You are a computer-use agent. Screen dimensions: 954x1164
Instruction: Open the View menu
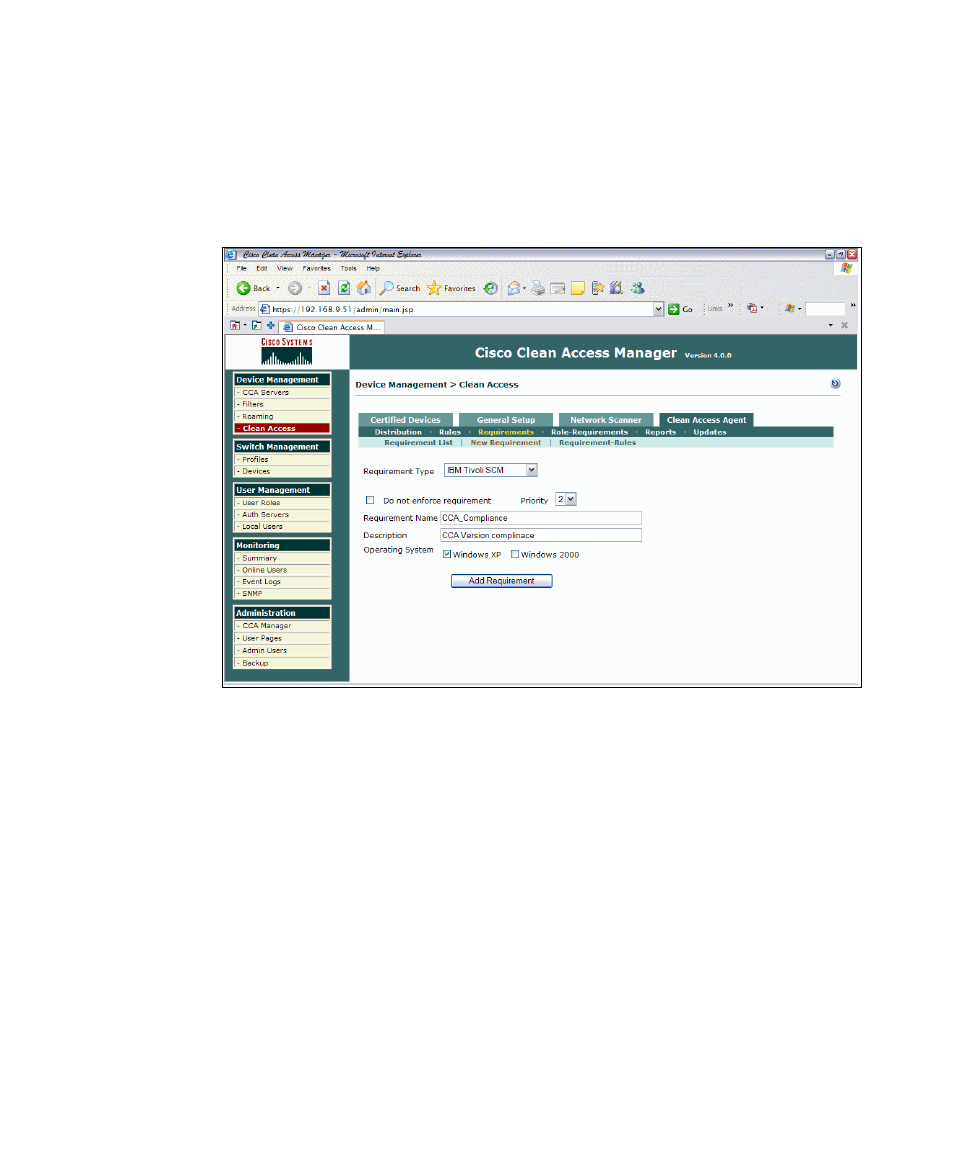pyautogui.click(x=285, y=269)
